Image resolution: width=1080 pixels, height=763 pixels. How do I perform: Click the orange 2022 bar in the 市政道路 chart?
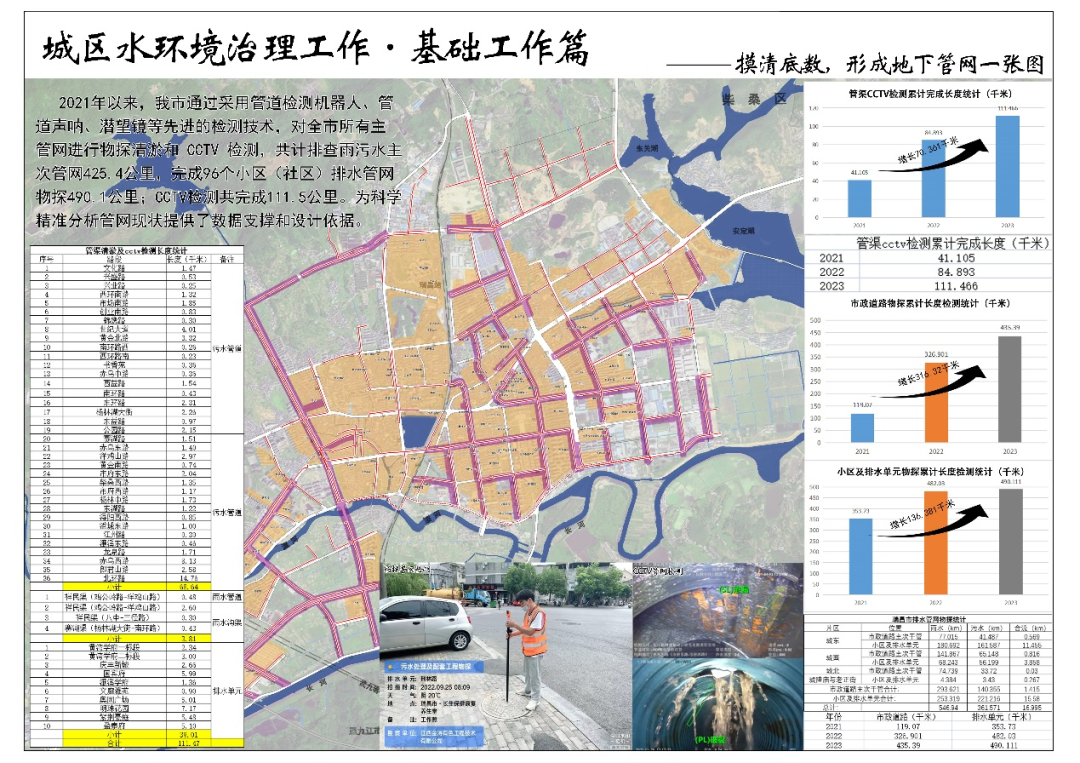tap(936, 402)
